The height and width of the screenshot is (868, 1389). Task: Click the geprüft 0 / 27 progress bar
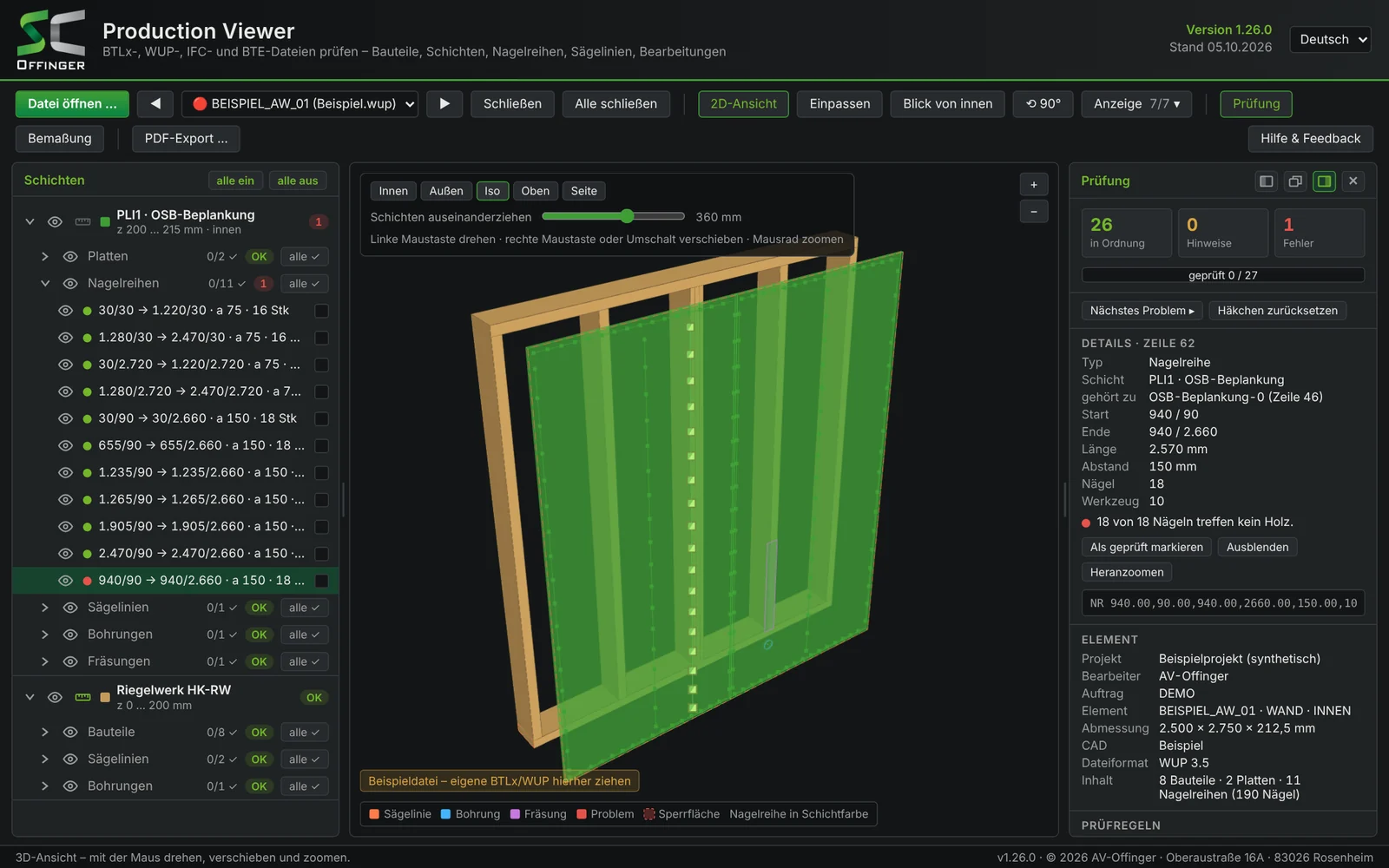[1223, 275]
